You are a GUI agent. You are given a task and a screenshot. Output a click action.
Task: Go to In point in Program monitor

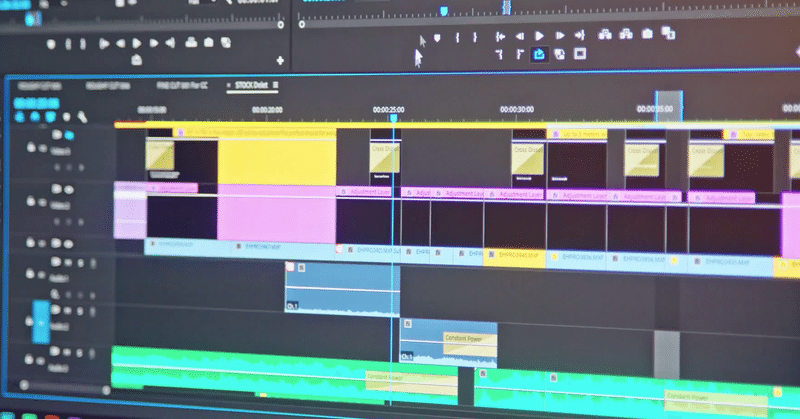tap(500, 36)
